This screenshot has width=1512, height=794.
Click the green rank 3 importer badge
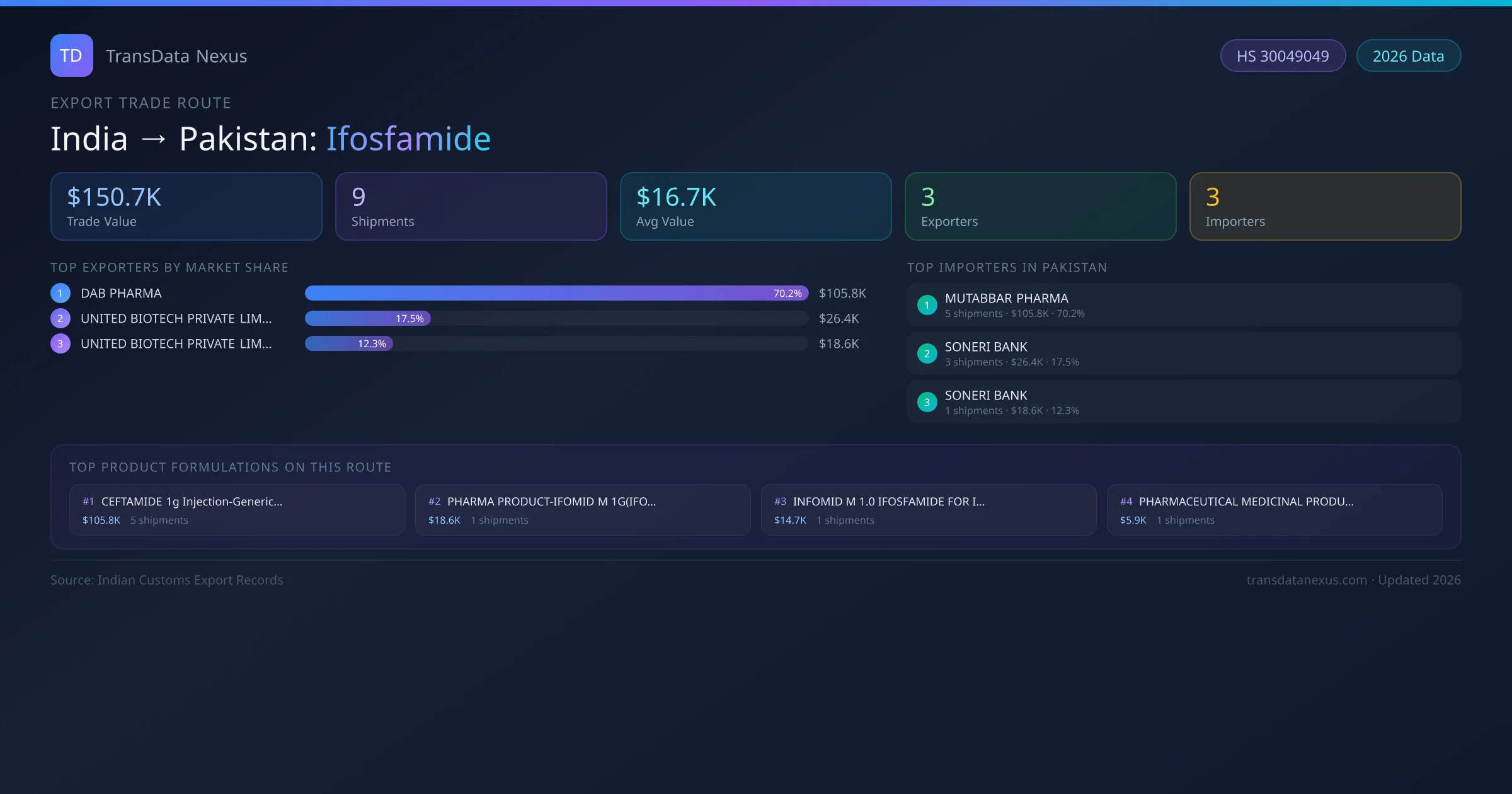927,402
